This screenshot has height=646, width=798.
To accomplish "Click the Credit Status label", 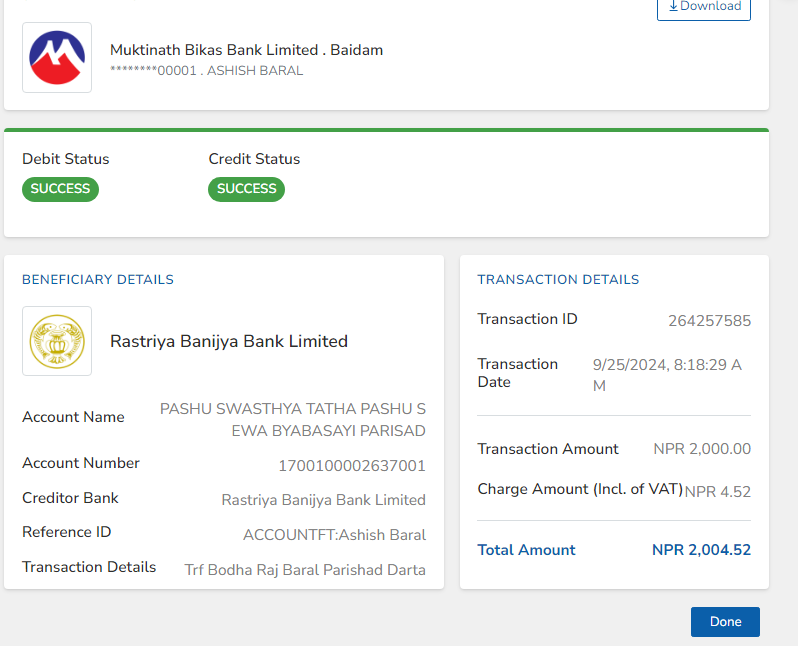I will point(254,159).
